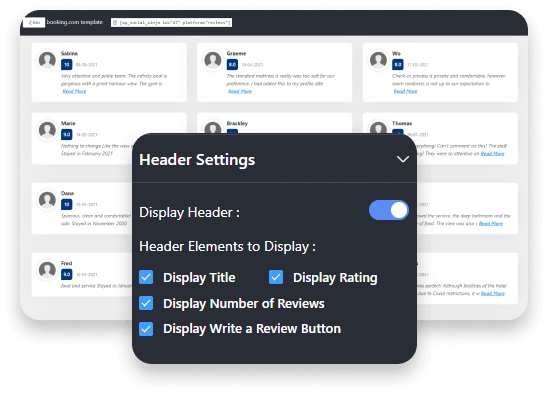Click the booking.com template title
Screen dimensions: 548x394
tap(75, 22)
